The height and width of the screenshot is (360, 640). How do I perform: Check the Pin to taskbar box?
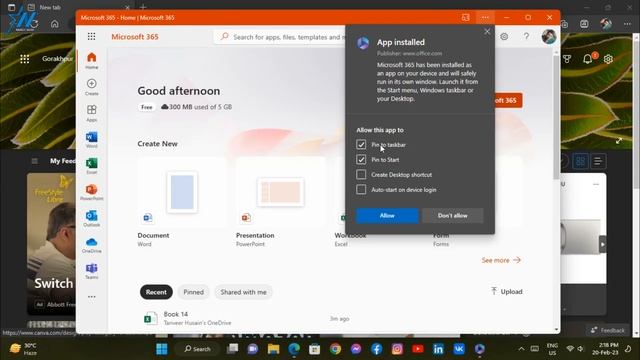click(361, 144)
